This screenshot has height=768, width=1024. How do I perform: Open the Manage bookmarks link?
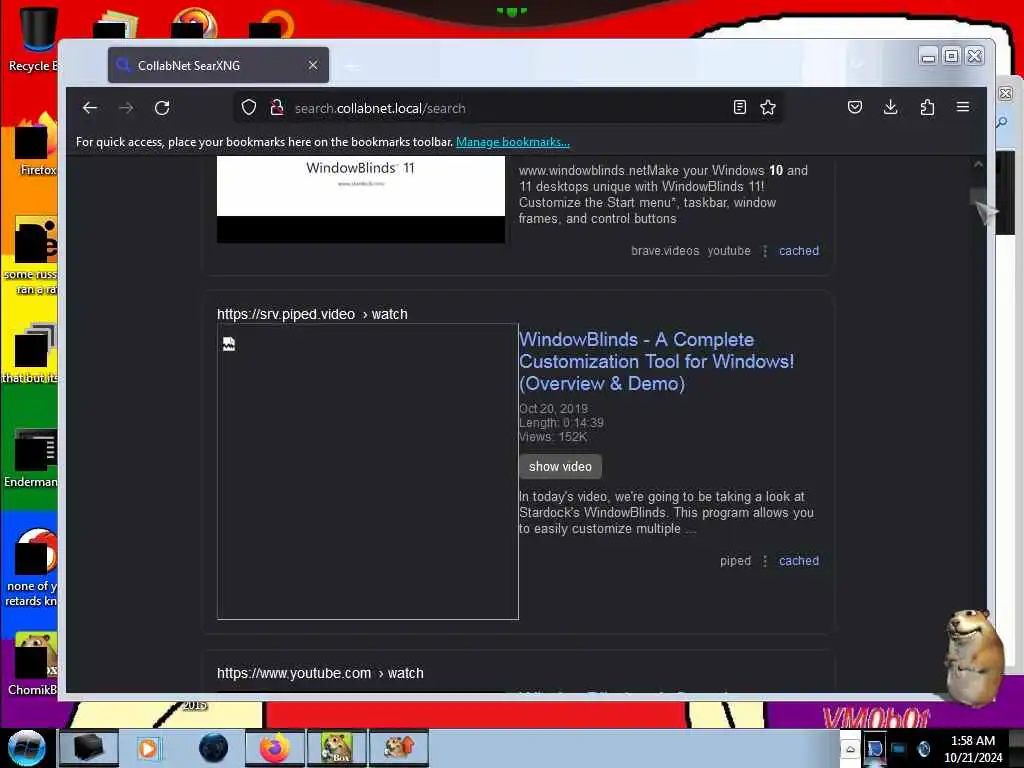(x=513, y=142)
